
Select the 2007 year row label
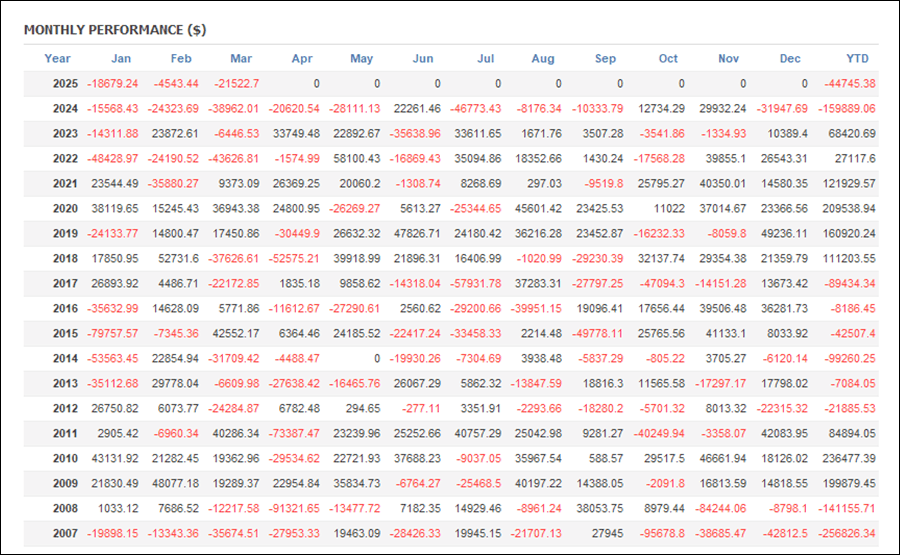coord(65,534)
